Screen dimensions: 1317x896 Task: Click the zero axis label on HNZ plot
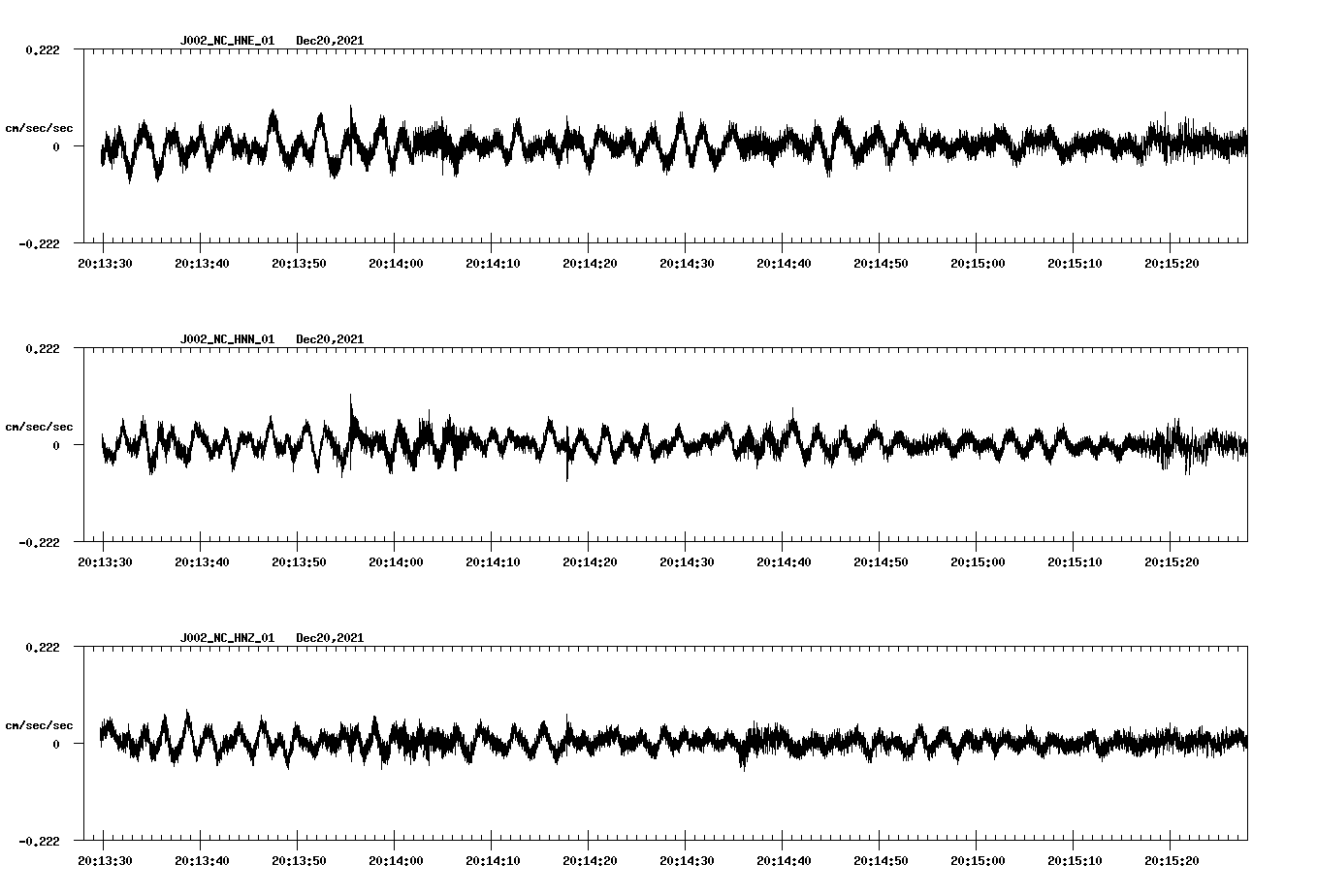56,744
